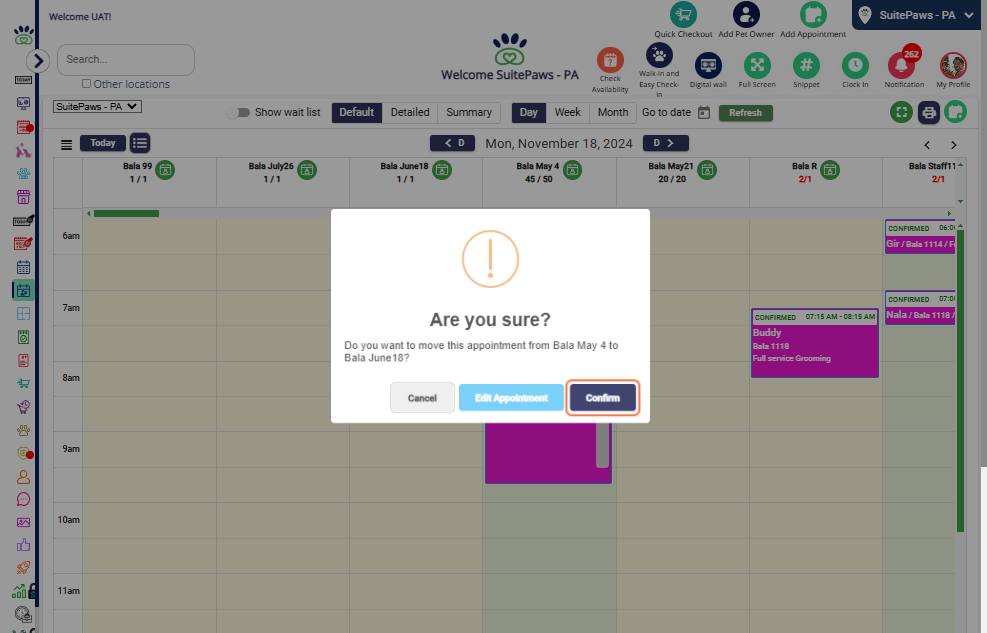987x633 pixels.
Task: Click the green vertical scrollbar on right edge
Action: click(961, 381)
